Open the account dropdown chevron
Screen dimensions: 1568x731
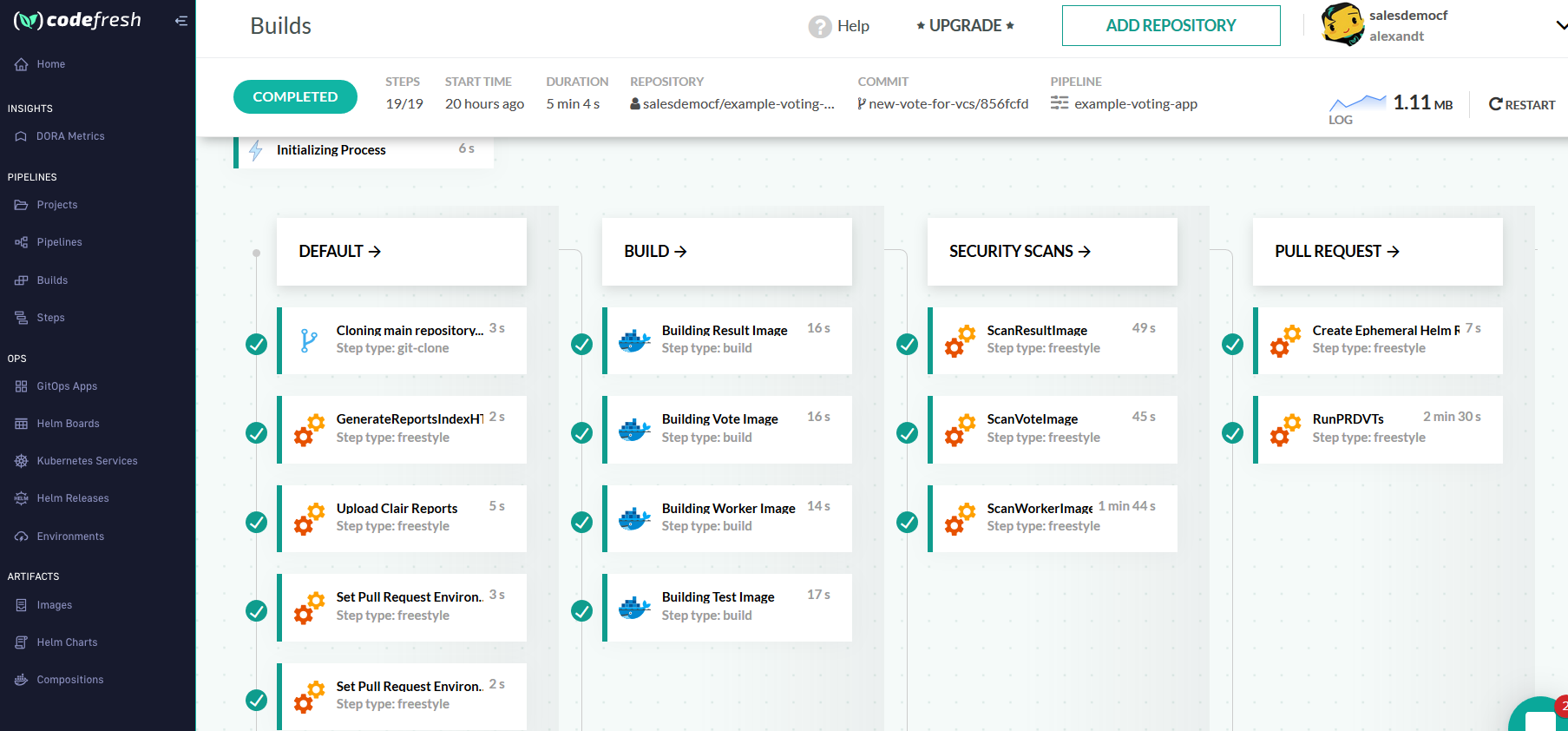[1560, 26]
